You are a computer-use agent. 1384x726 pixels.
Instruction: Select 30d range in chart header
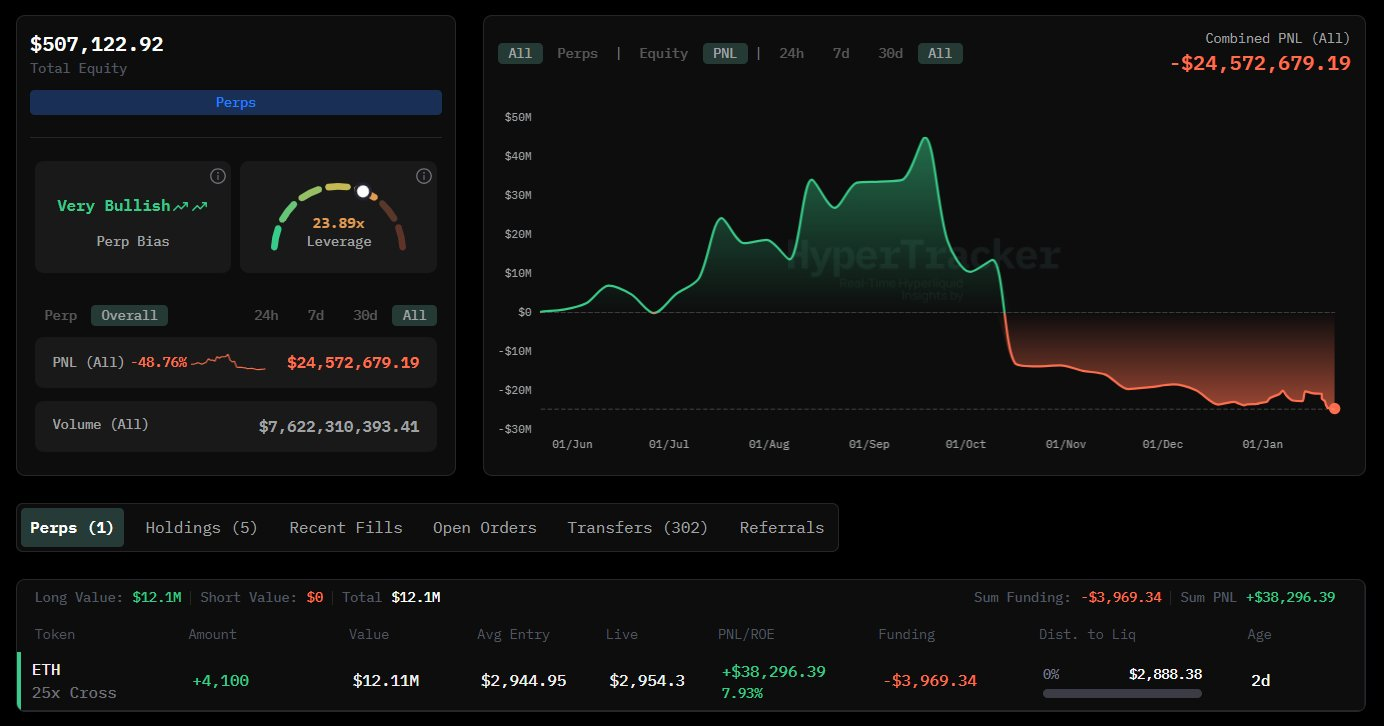(x=890, y=53)
